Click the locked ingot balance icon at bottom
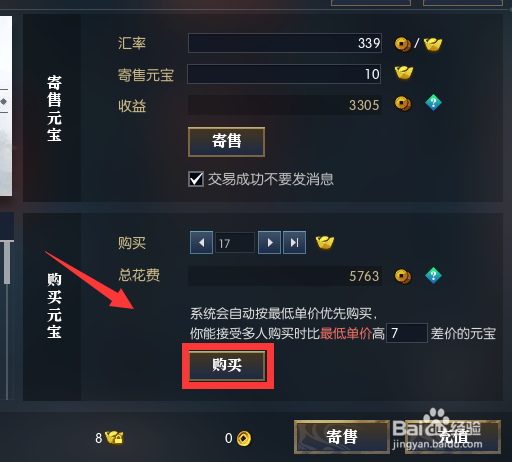Image resolution: width=512 pixels, height=462 pixels. tap(114, 438)
